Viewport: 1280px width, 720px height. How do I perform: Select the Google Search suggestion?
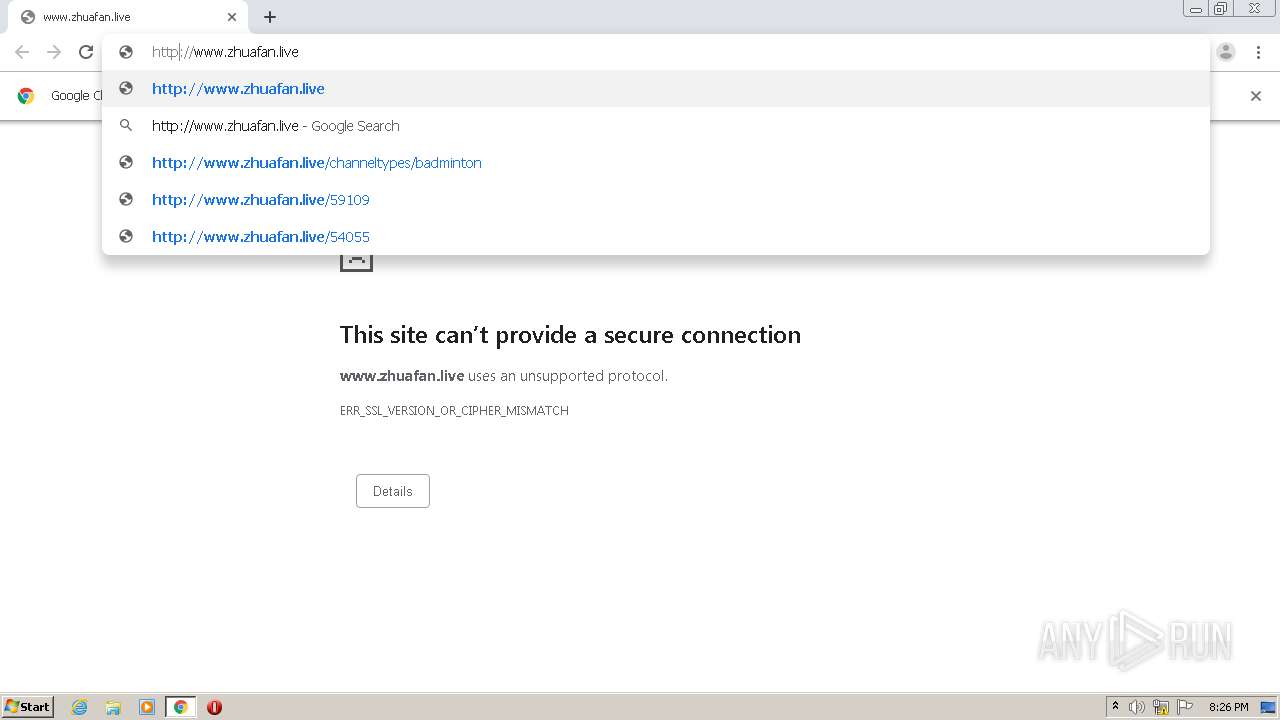pos(656,126)
